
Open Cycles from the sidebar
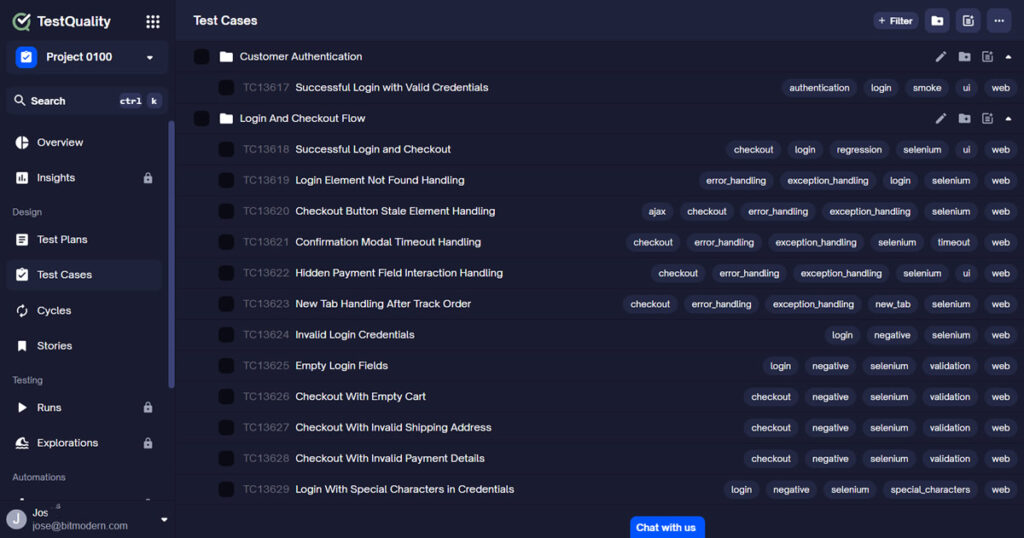click(54, 311)
